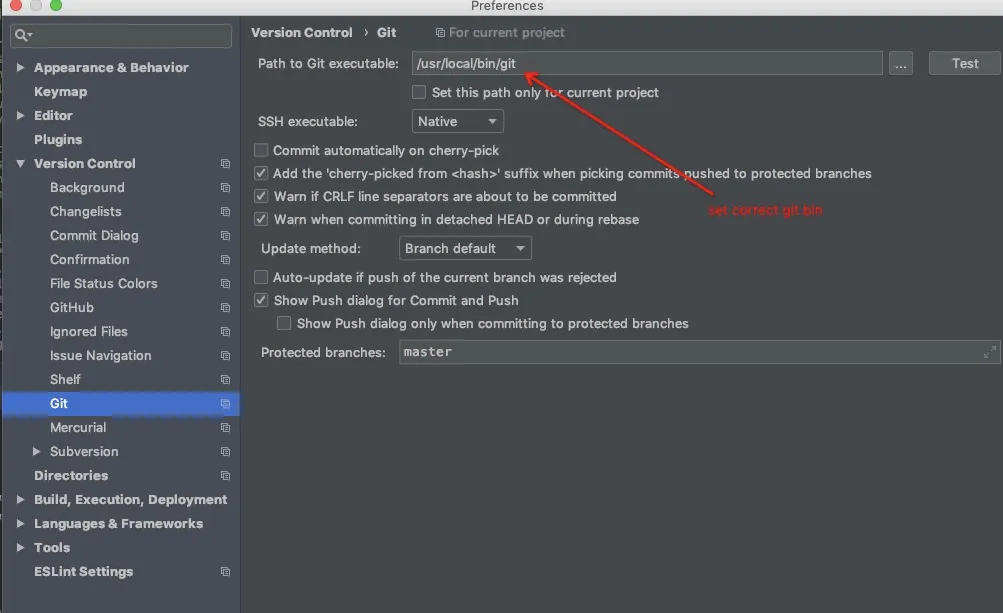Viewport: 1003px width, 613px height.
Task: Click the project-level icon beside Commit Dialog
Action: tap(225, 235)
